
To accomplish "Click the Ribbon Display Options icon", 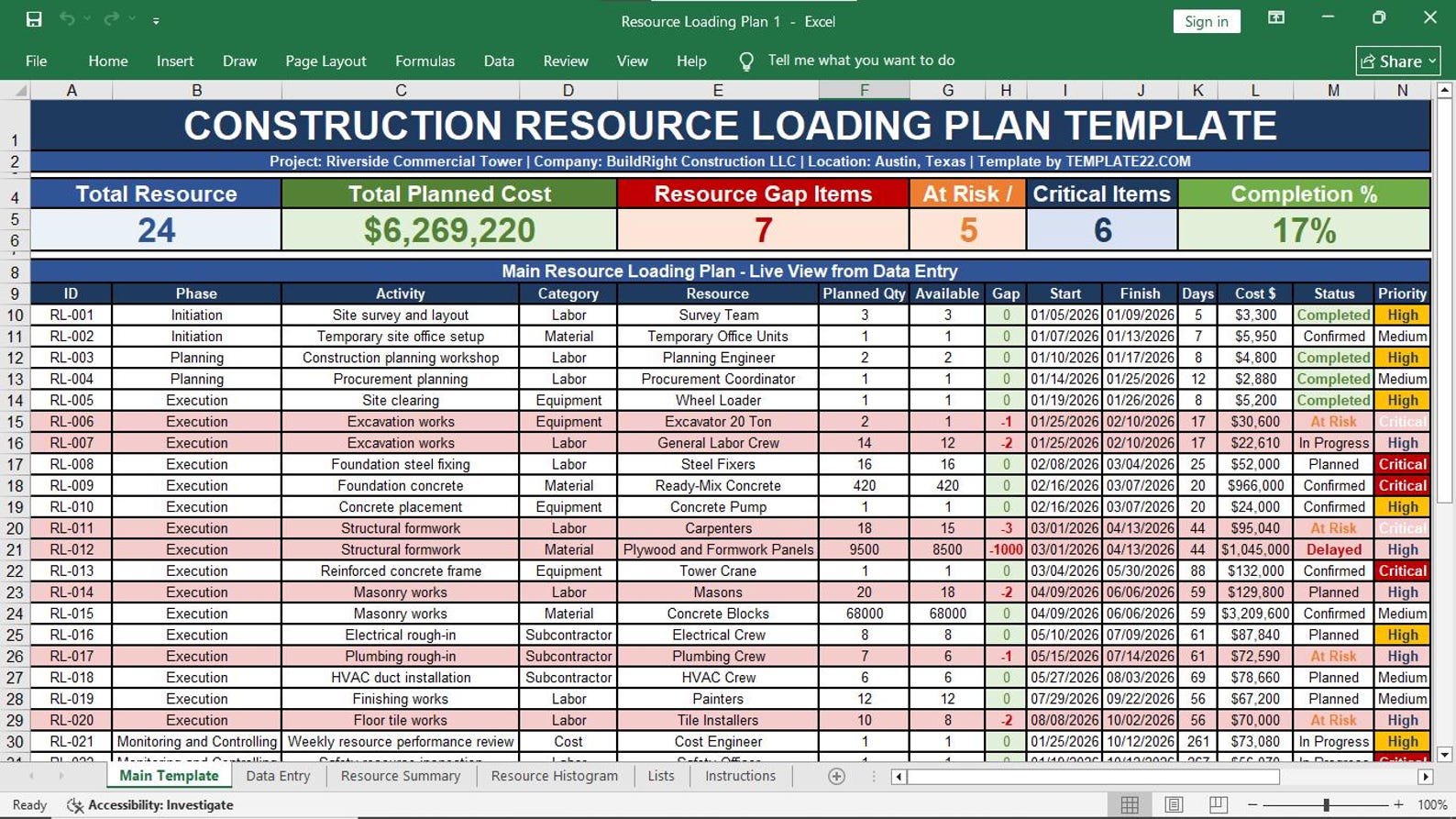I will [x=1275, y=18].
